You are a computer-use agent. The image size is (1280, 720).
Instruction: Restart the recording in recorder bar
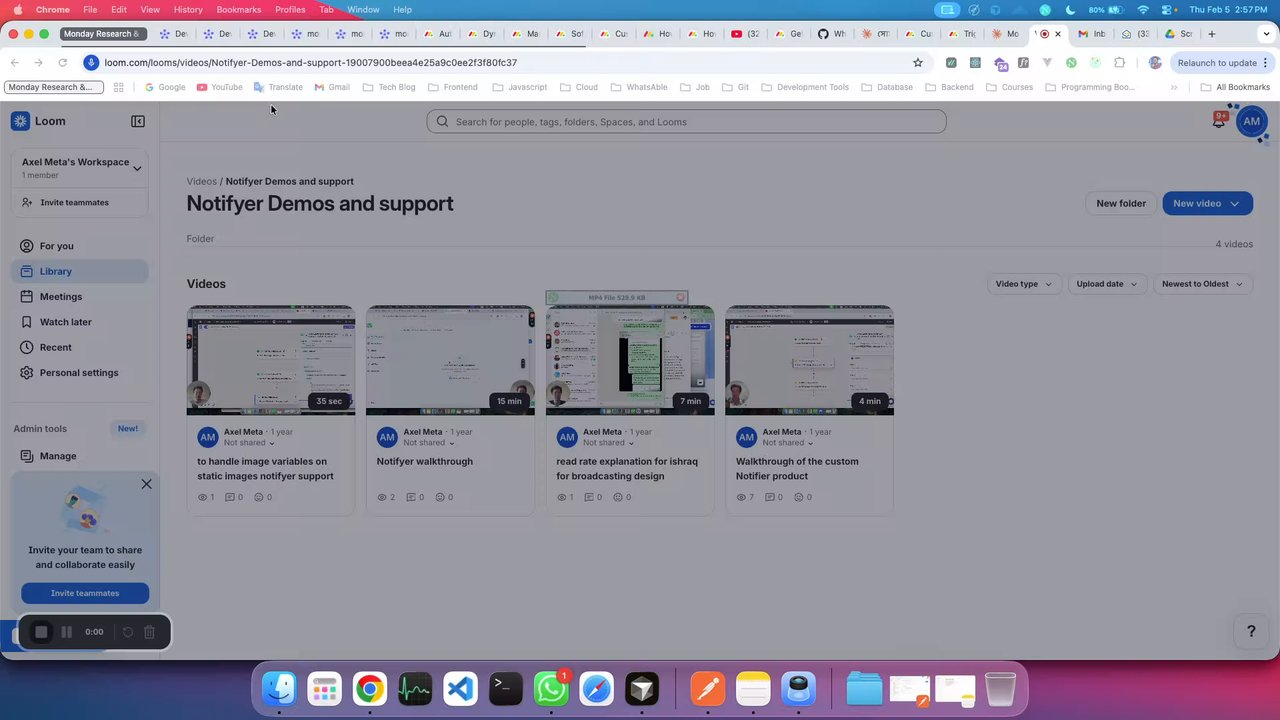tap(127, 632)
